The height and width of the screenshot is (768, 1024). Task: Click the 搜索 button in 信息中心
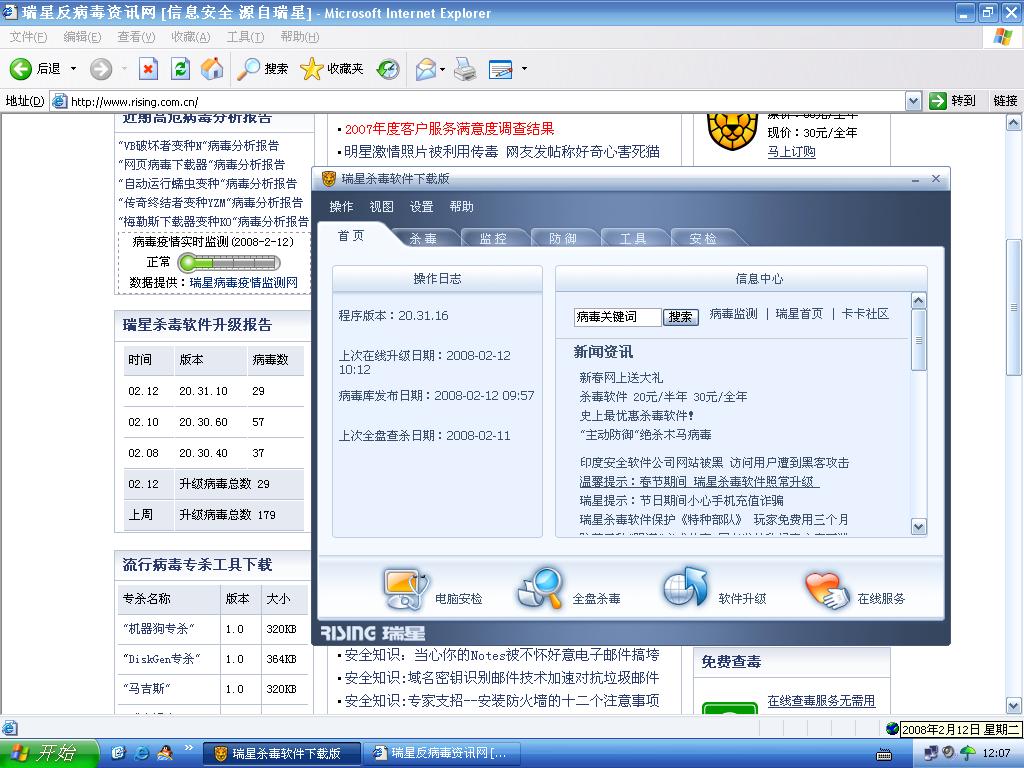coord(680,317)
